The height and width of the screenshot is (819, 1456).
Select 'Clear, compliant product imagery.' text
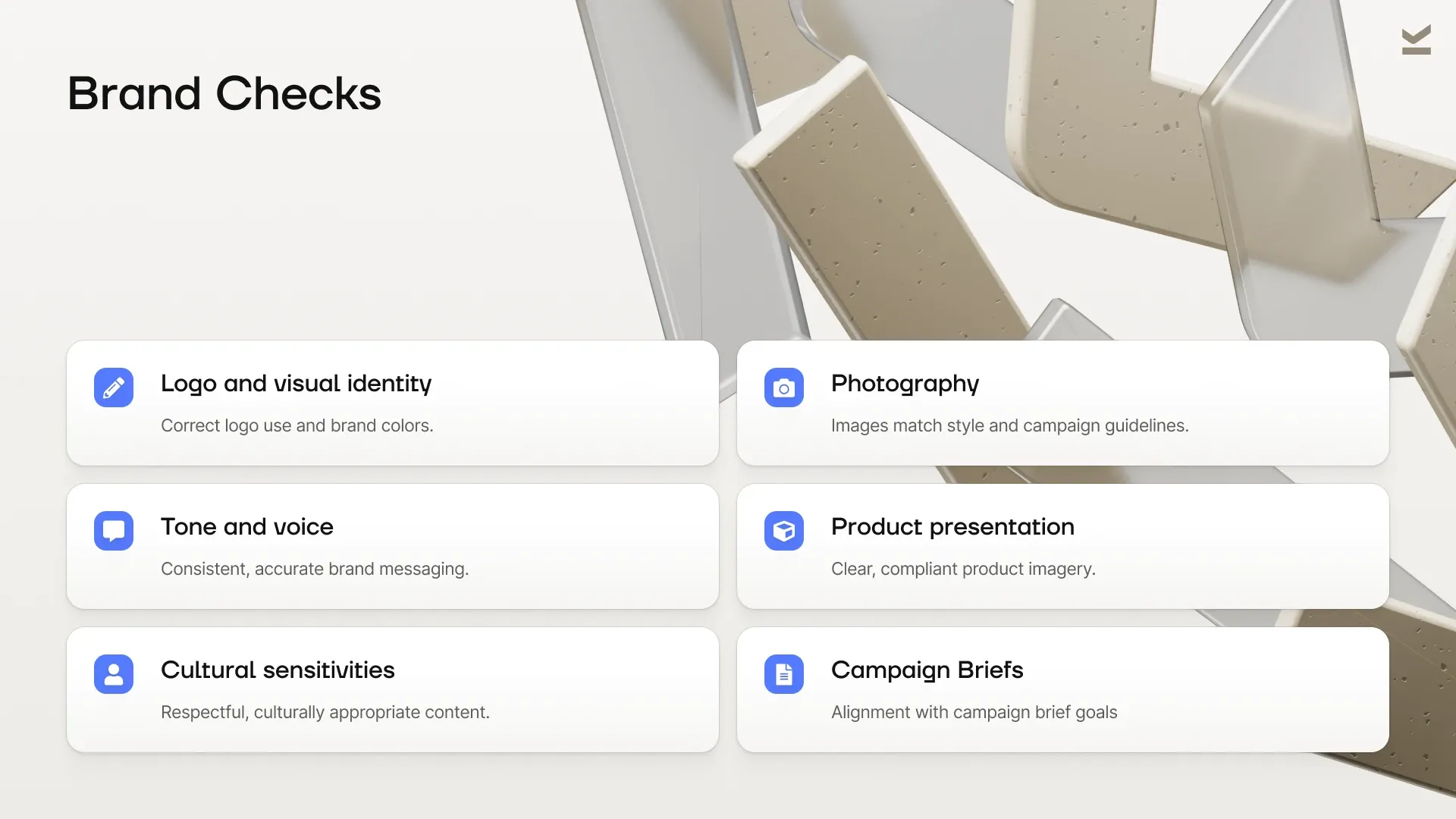(x=963, y=569)
